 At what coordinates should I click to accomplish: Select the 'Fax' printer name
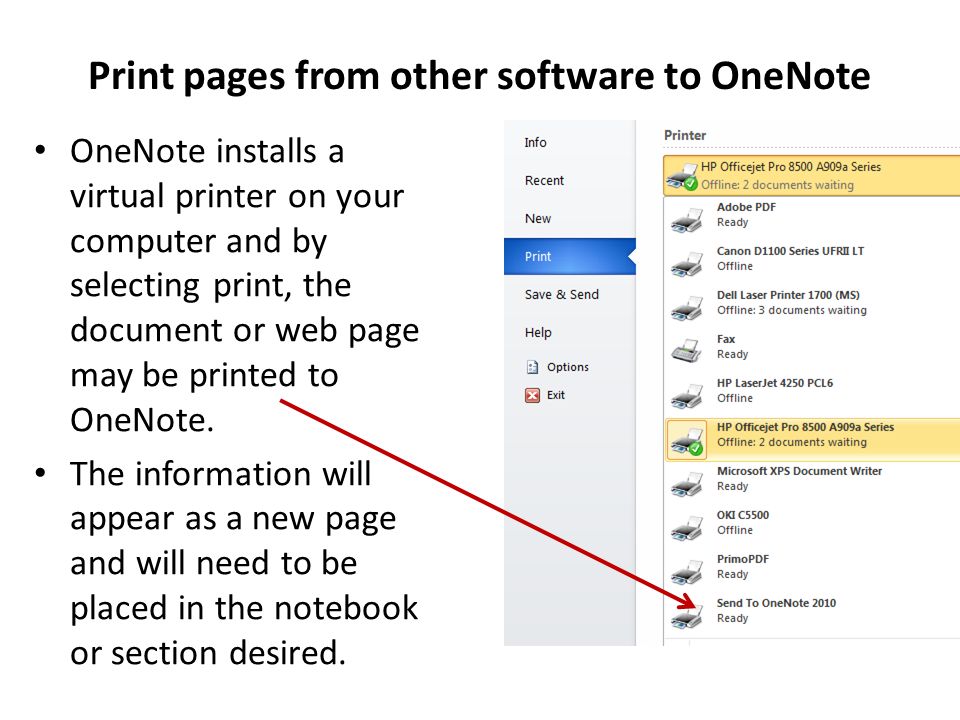click(726, 339)
